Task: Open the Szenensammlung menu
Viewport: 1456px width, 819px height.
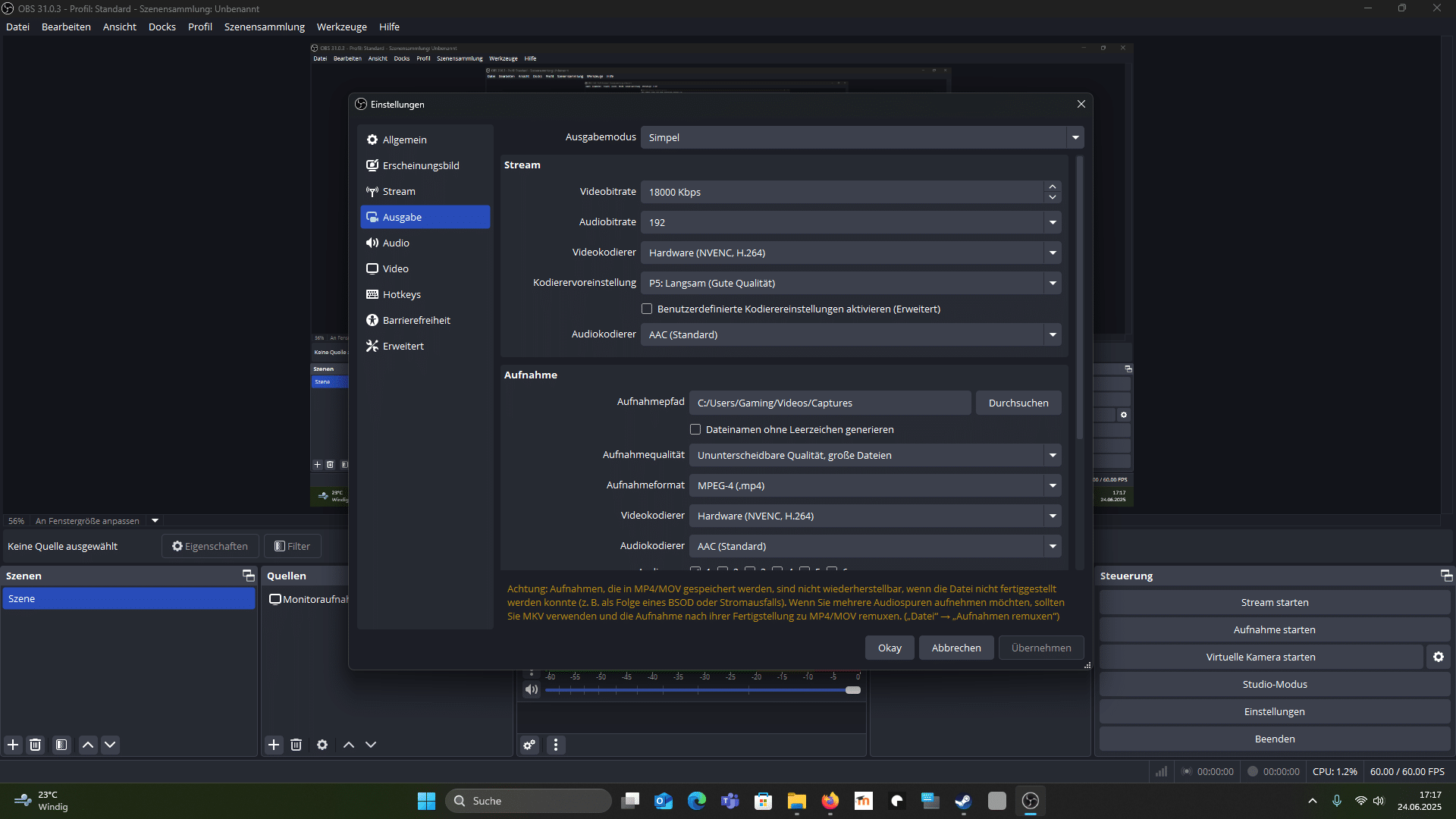Action: [264, 27]
